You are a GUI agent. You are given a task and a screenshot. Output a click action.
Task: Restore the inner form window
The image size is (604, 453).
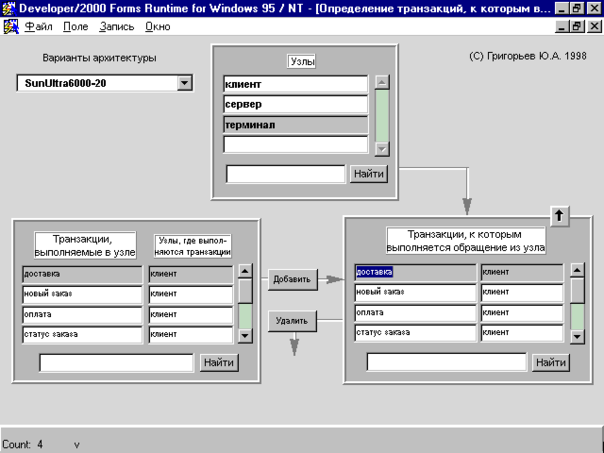pyautogui.click(x=577, y=27)
